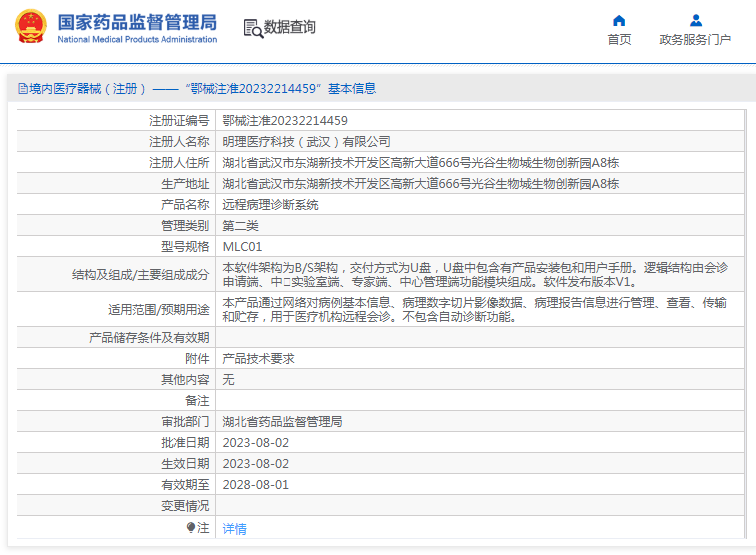
Task: Click the 首页 home icon
Action: [619, 21]
